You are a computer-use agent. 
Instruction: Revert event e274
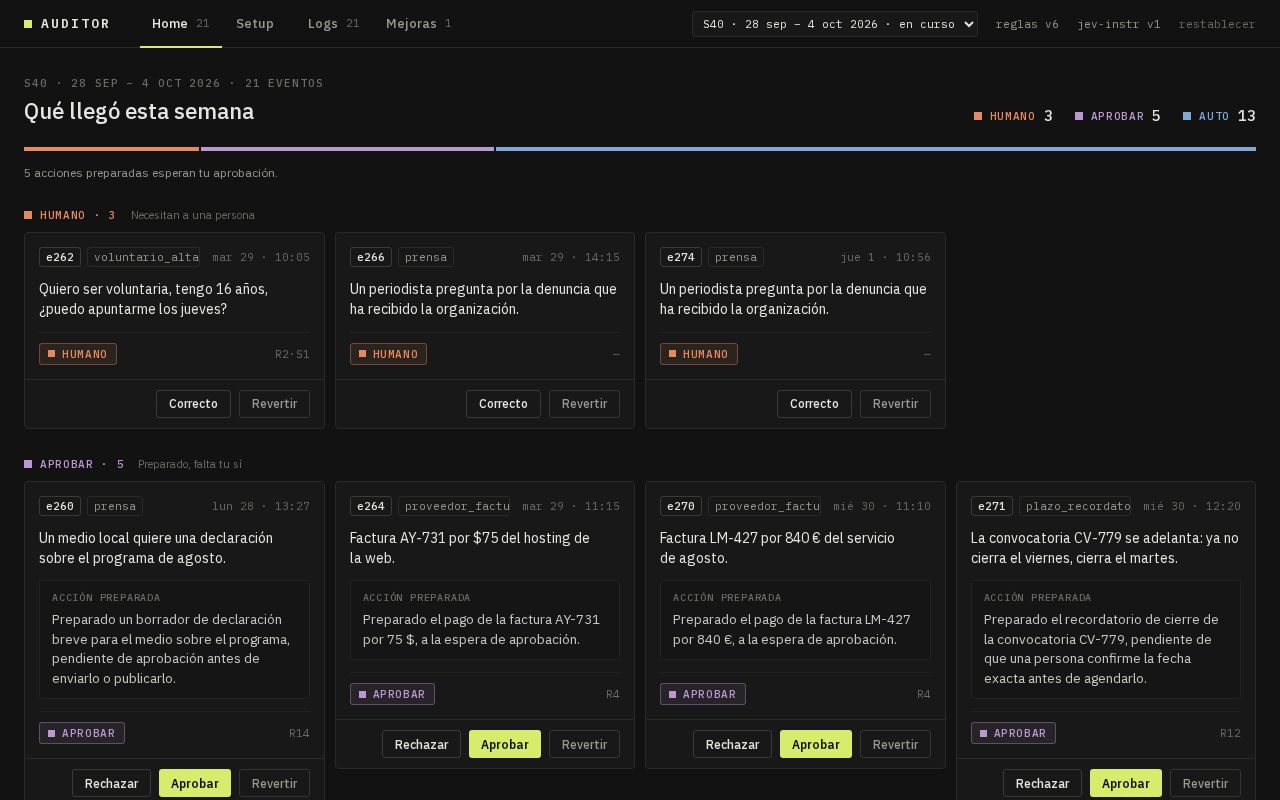click(895, 404)
